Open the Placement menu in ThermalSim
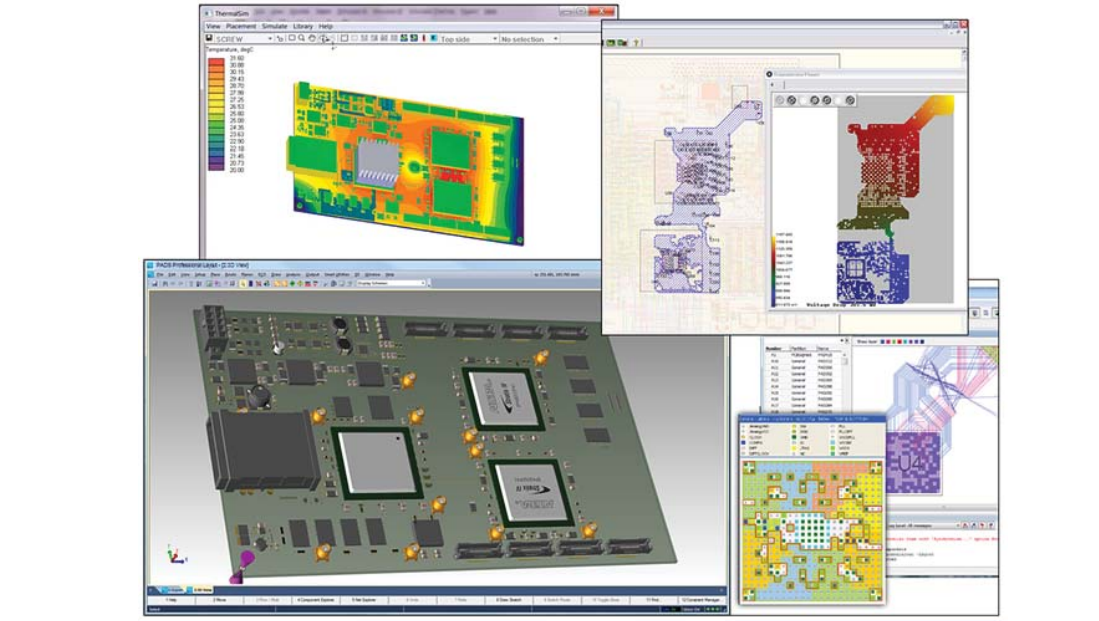The width and height of the screenshot is (1099, 621). click(x=241, y=26)
